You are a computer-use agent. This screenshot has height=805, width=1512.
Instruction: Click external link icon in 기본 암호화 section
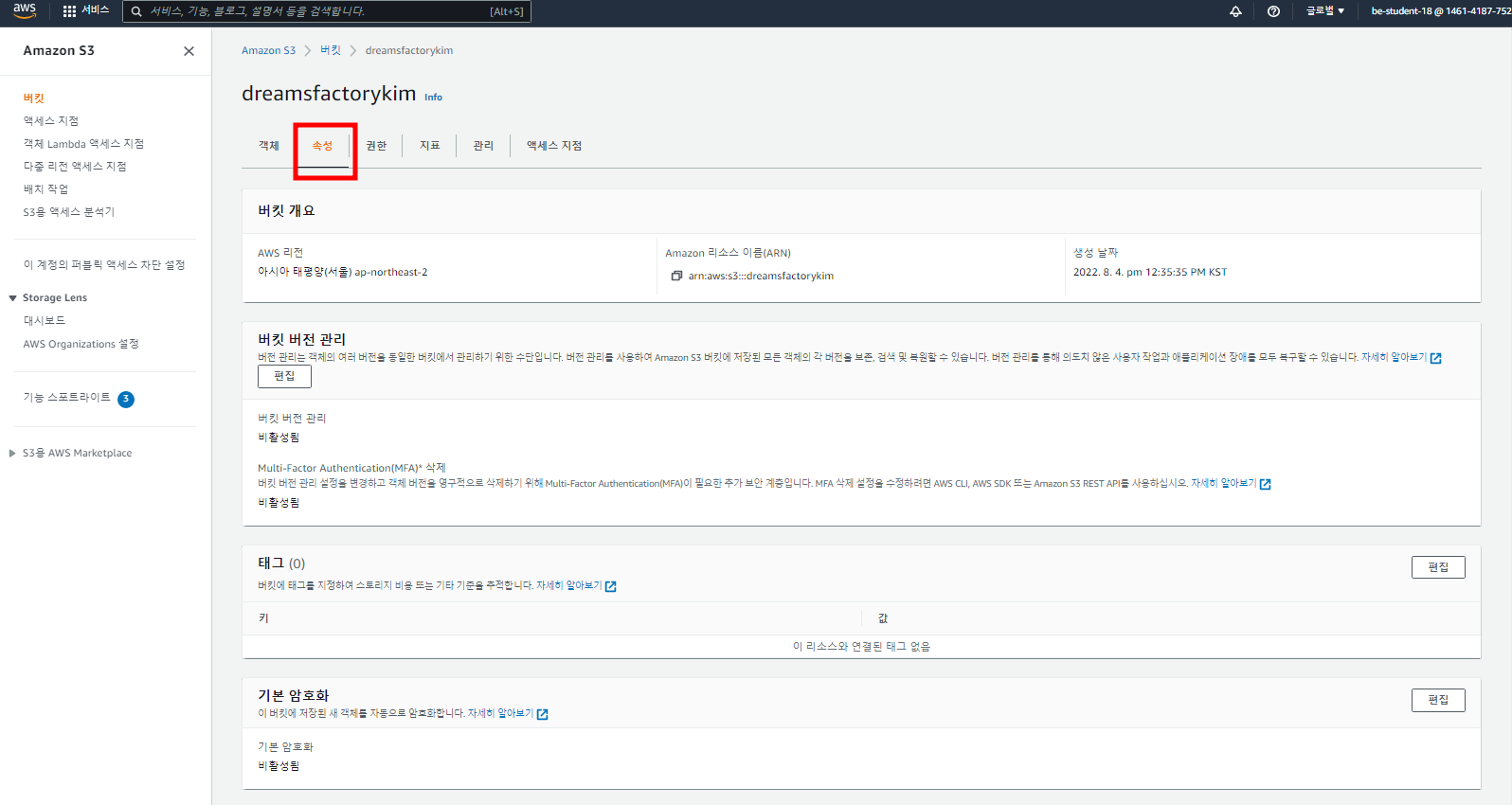point(543,714)
